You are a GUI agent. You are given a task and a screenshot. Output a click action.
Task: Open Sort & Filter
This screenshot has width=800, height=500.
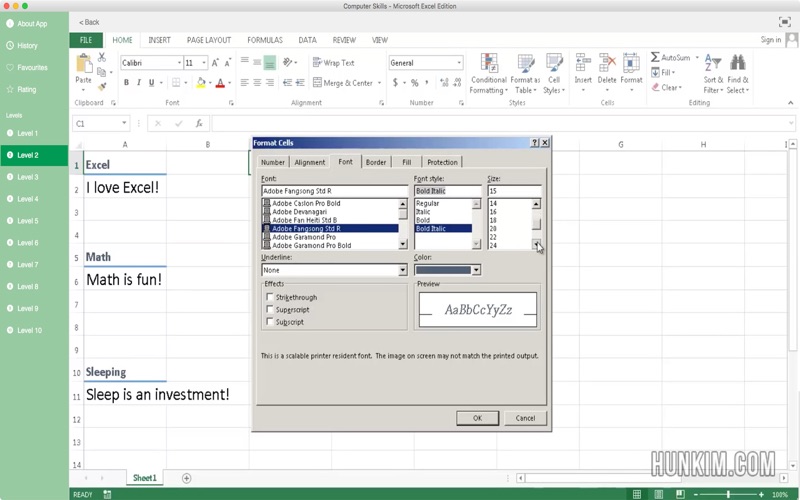713,73
